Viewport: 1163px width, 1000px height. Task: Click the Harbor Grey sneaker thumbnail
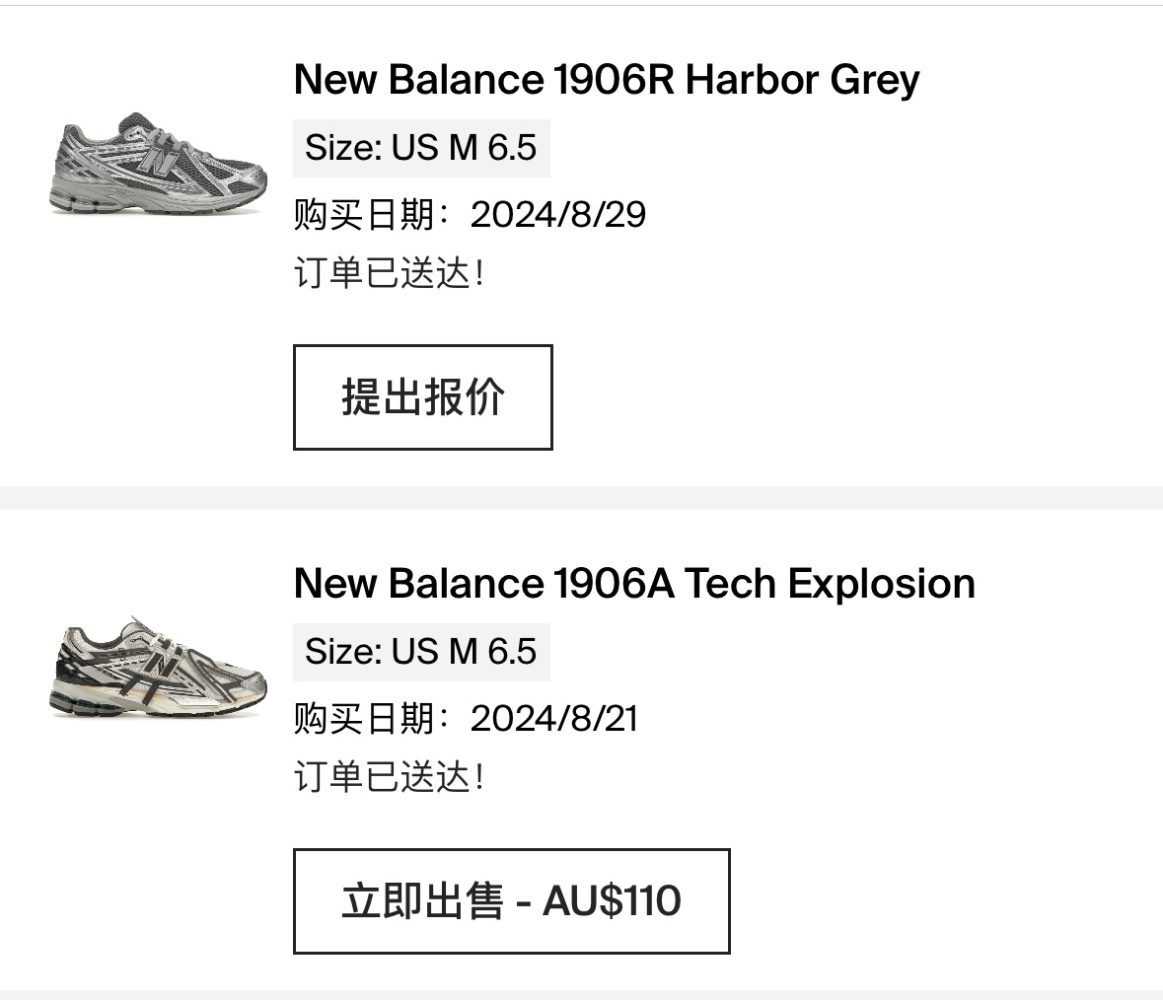[x=158, y=163]
